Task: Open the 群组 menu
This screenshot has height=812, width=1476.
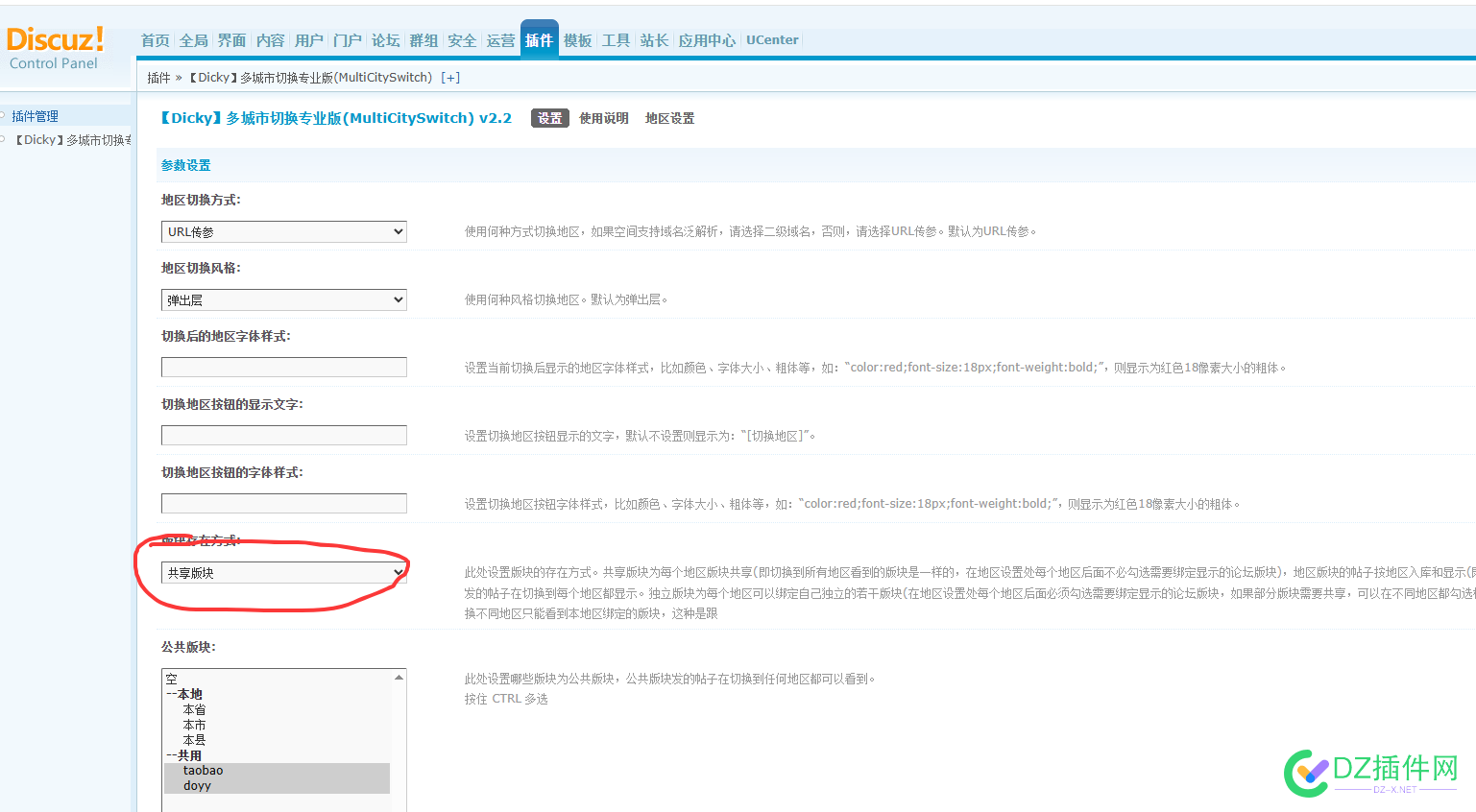Action: [x=423, y=40]
